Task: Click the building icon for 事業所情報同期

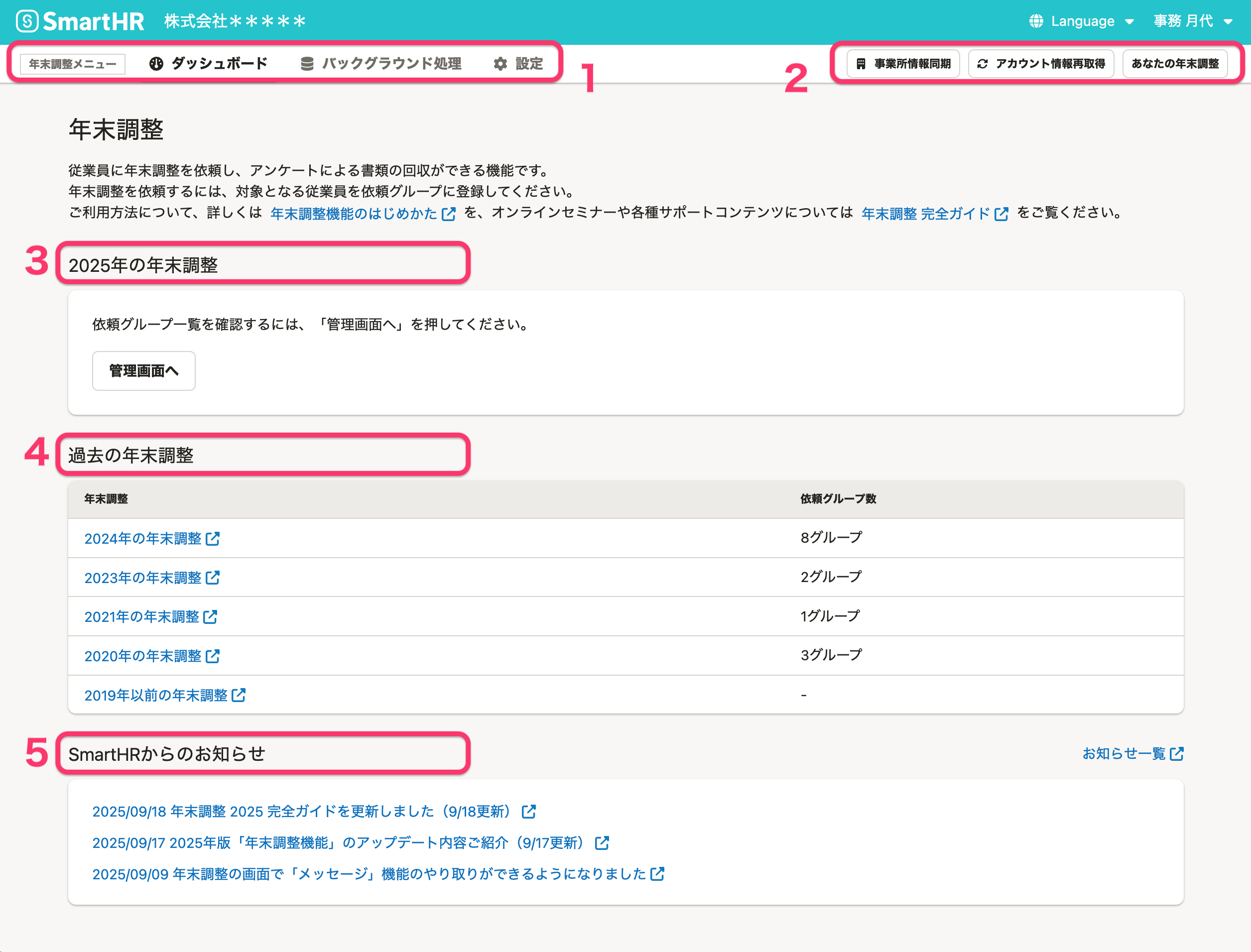Action: (861, 63)
